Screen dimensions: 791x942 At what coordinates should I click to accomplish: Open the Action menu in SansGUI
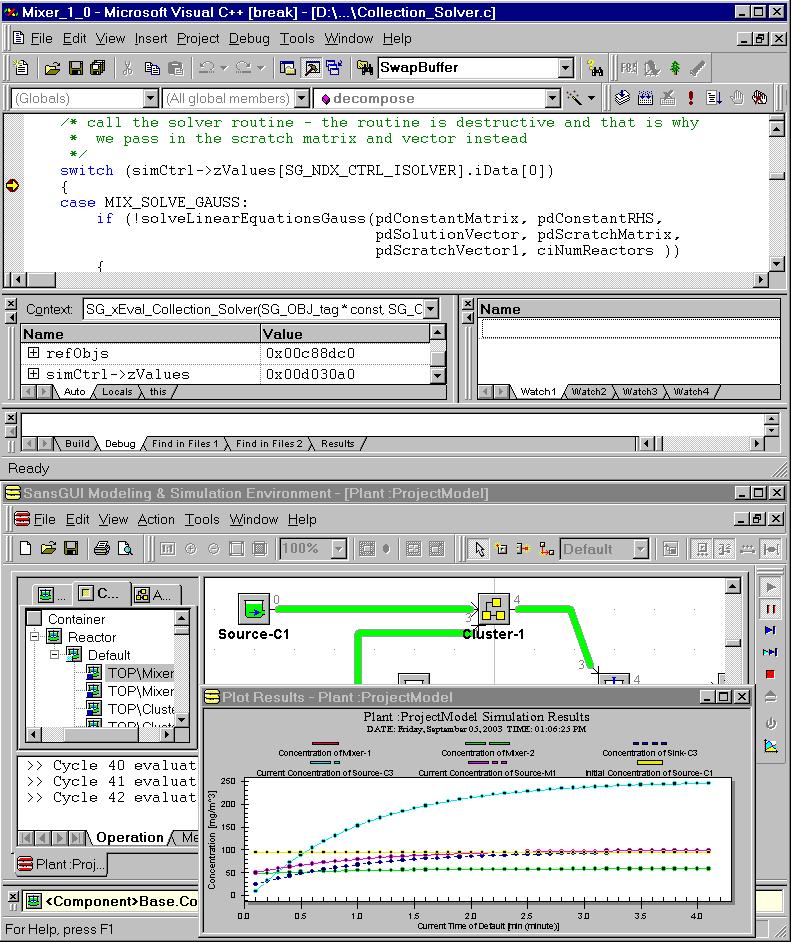156,519
